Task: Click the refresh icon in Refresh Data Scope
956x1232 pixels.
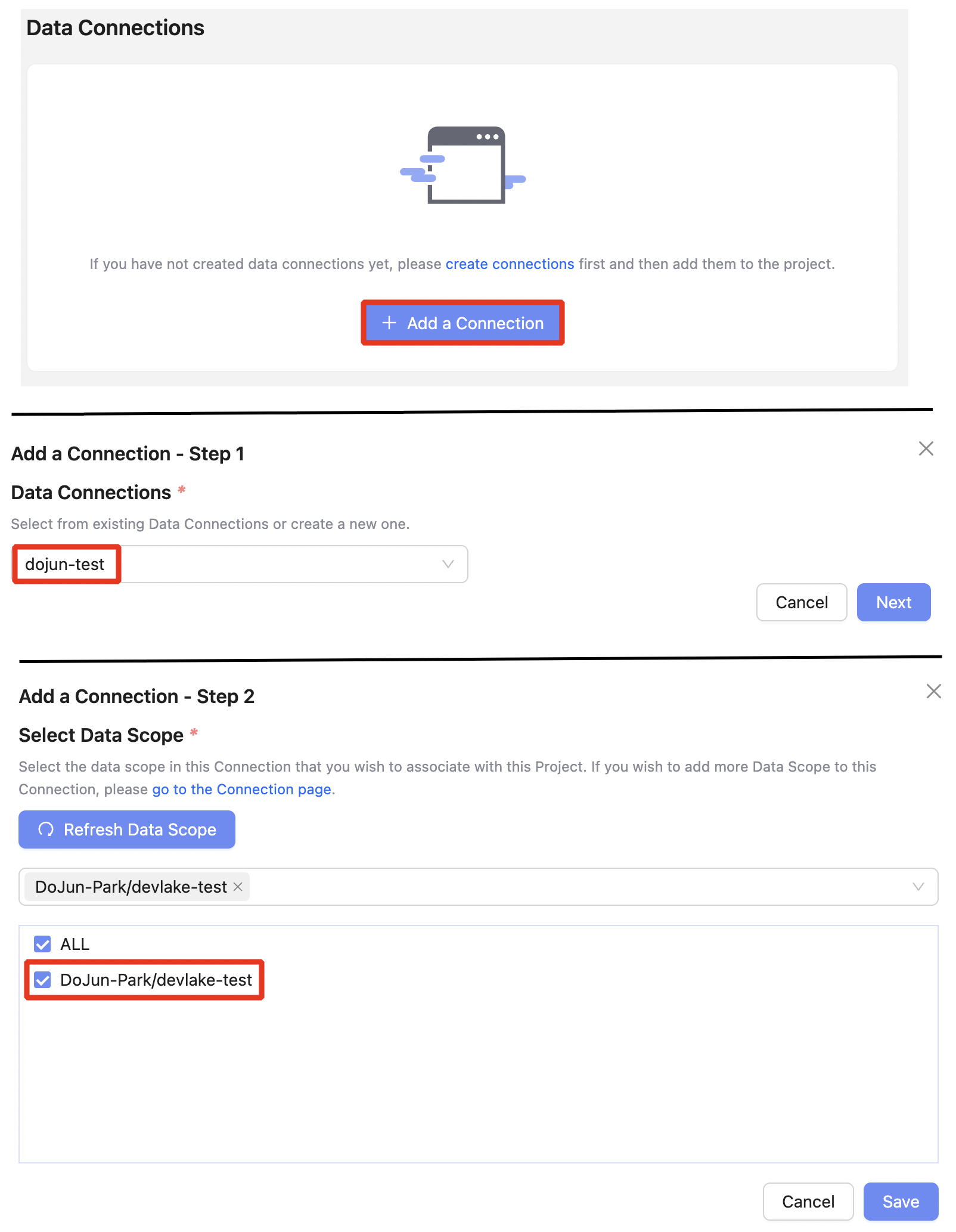Action: tap(46, 829)
